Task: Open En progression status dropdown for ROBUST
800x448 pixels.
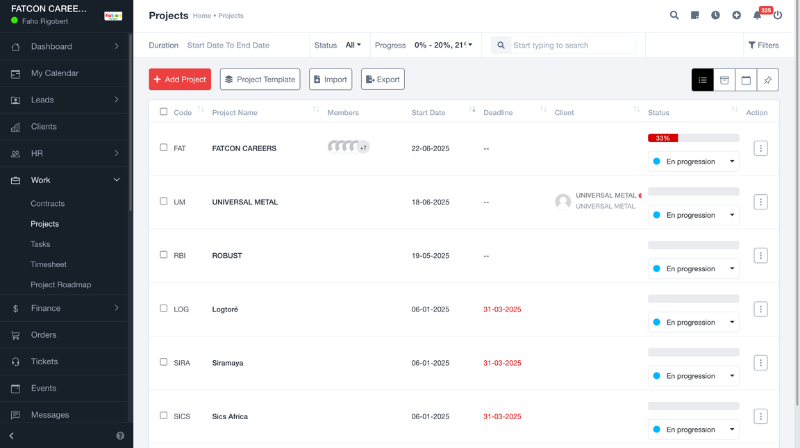Action: coord(693,268)
